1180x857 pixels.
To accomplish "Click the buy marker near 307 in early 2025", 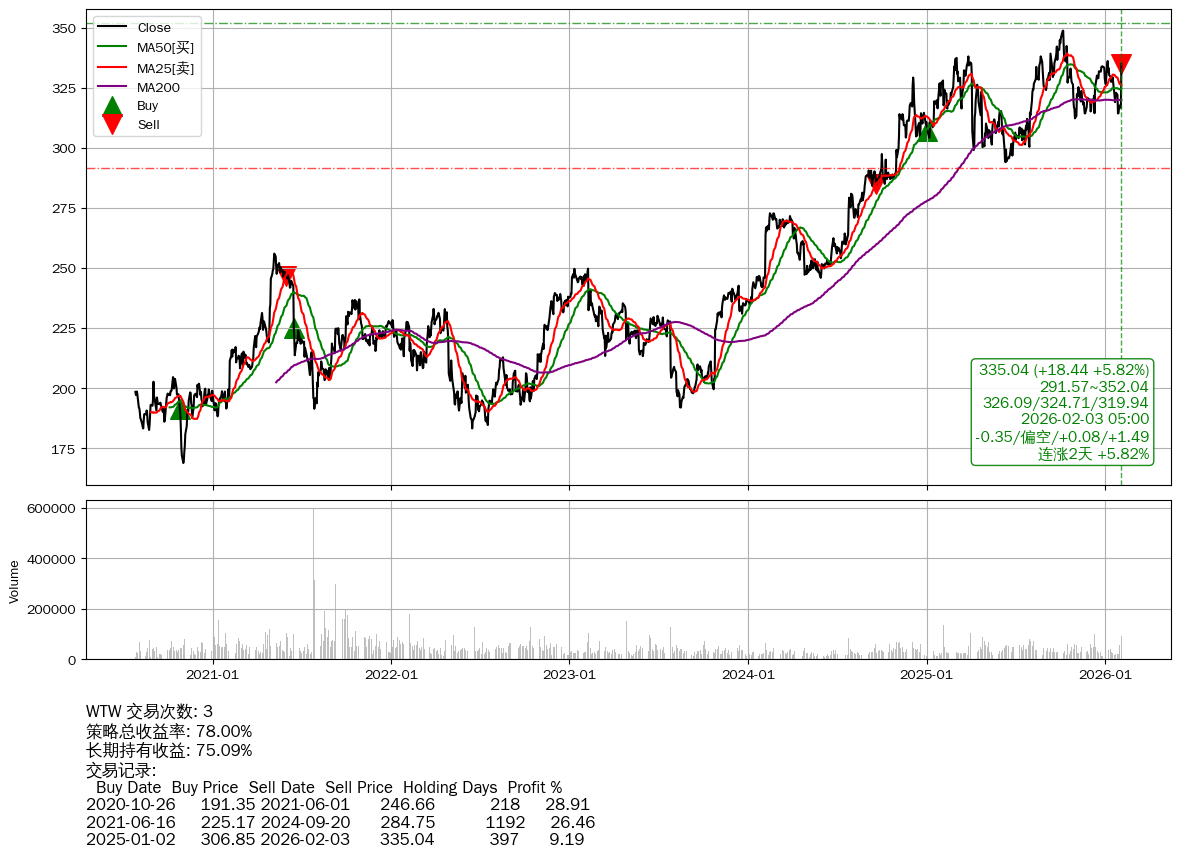I will point(928,132).
